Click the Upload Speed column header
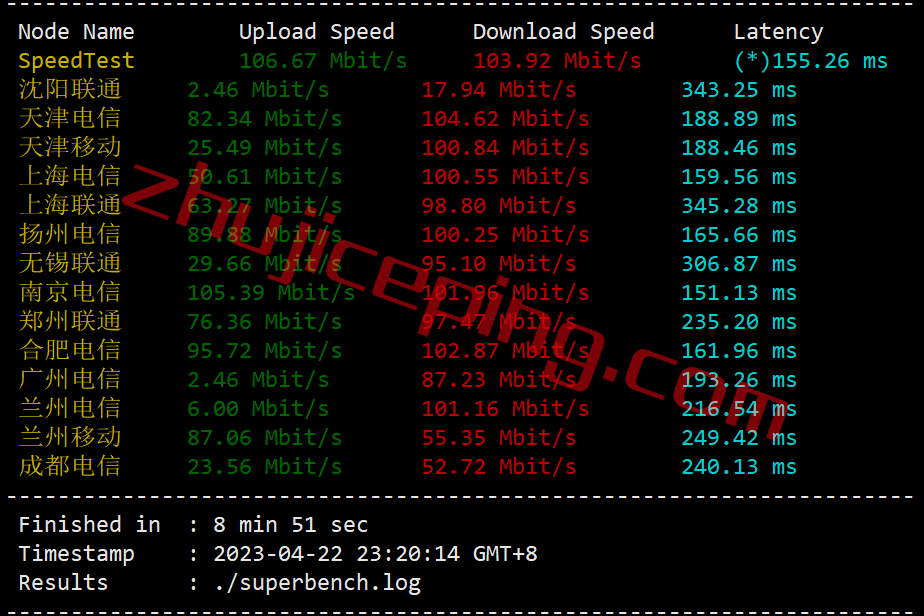This screenshot has width=924, height=616. [x=316, y=32]
